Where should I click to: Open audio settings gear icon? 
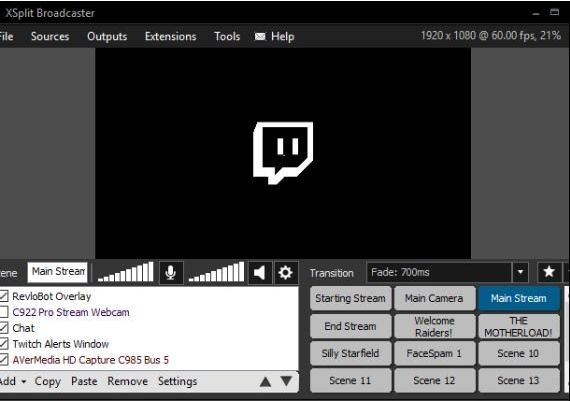(x=285, y=272)
